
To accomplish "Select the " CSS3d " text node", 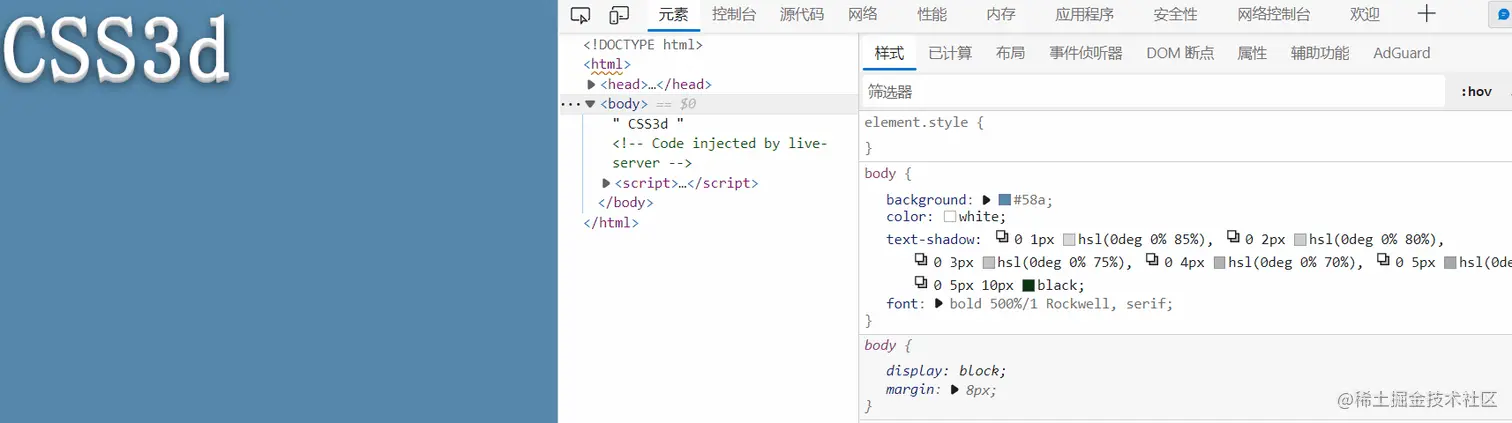I will [x=648, y=124].
